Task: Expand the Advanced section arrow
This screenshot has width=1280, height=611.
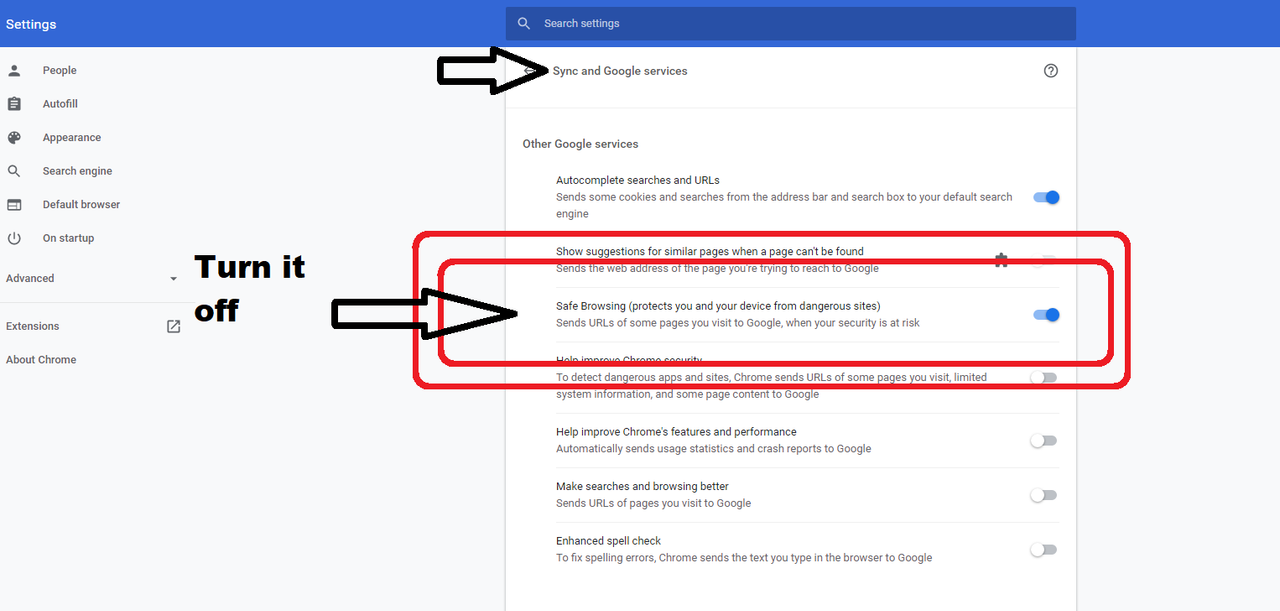Action: pos(173,279)
